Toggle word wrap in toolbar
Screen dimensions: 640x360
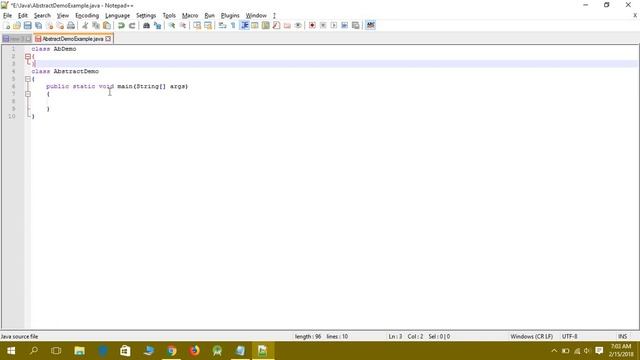click(222, 25)
